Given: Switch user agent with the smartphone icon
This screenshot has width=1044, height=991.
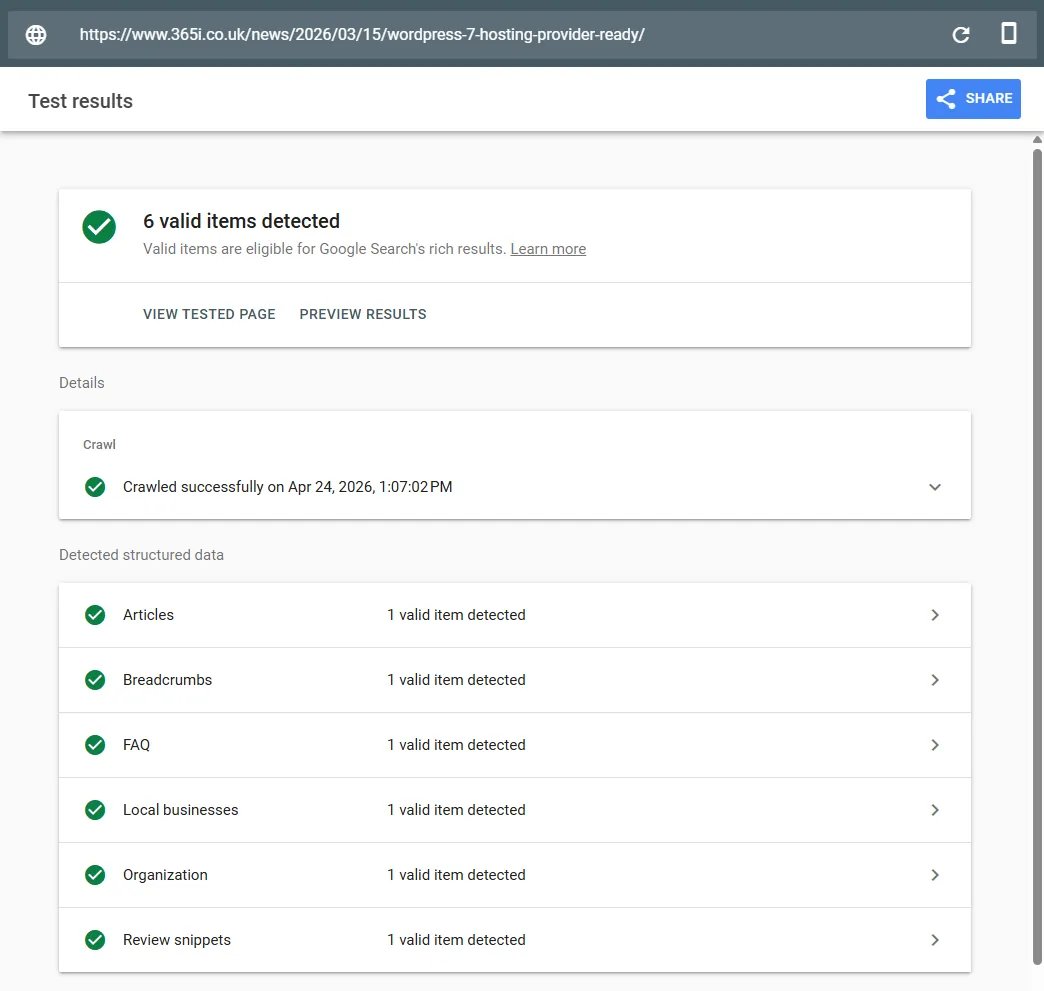Looking at the screenshot, I should click(x=1009, y=33).
